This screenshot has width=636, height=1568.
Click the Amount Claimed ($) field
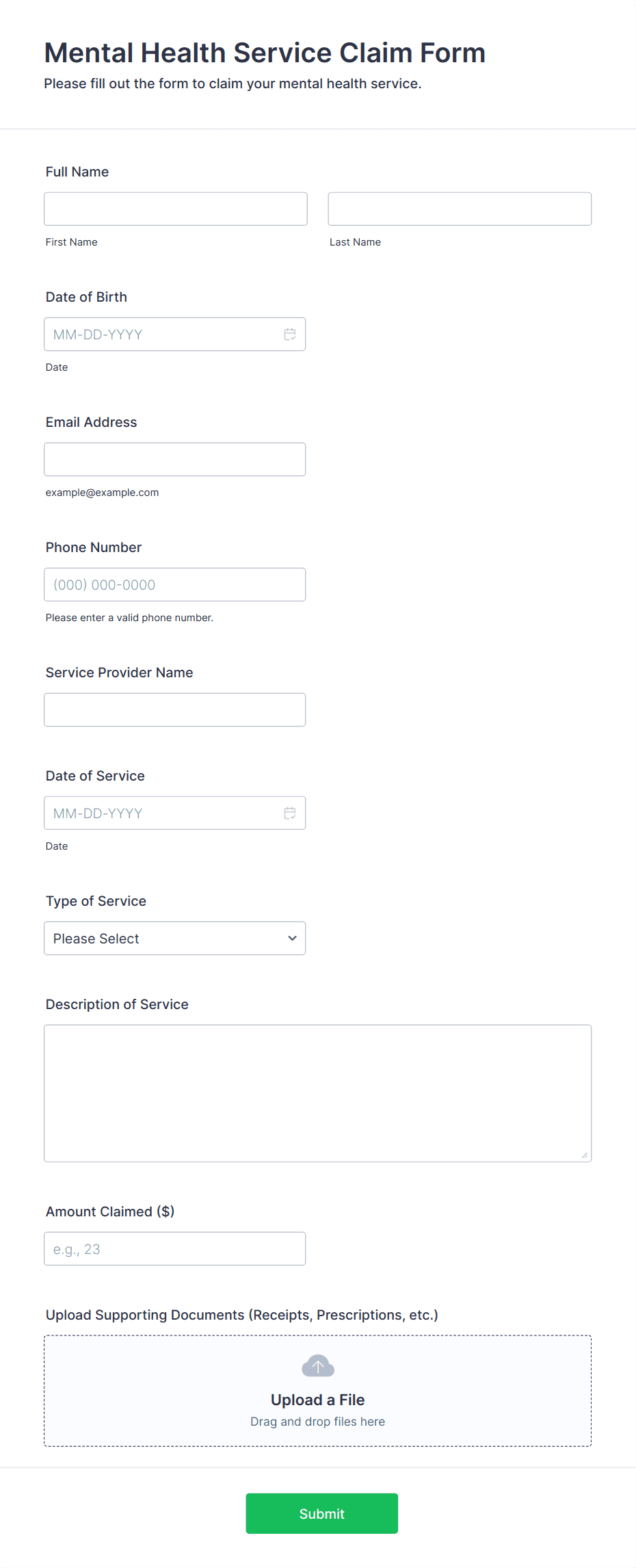tap(175, 1249)
